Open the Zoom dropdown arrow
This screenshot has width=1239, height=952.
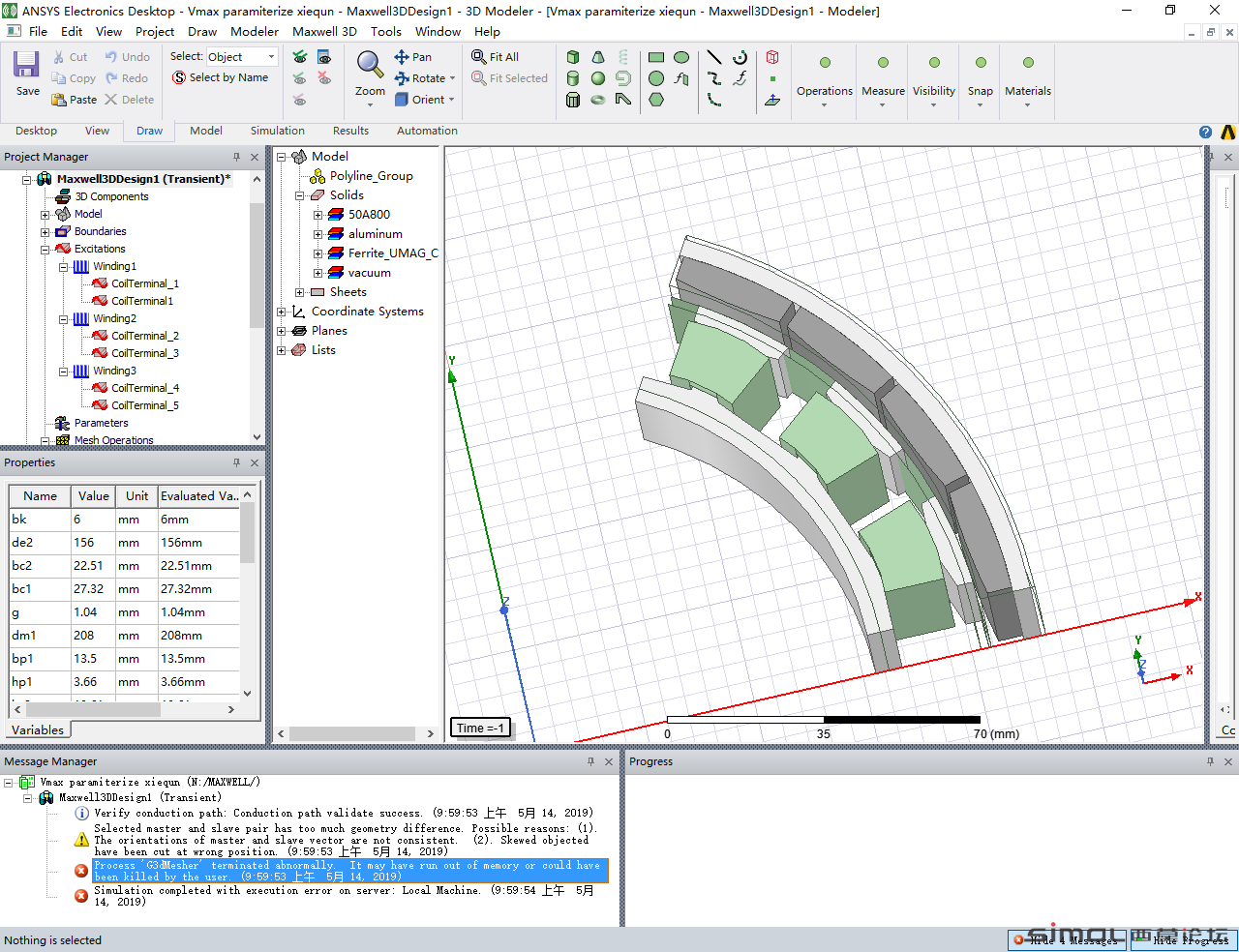tap(370, 104)
